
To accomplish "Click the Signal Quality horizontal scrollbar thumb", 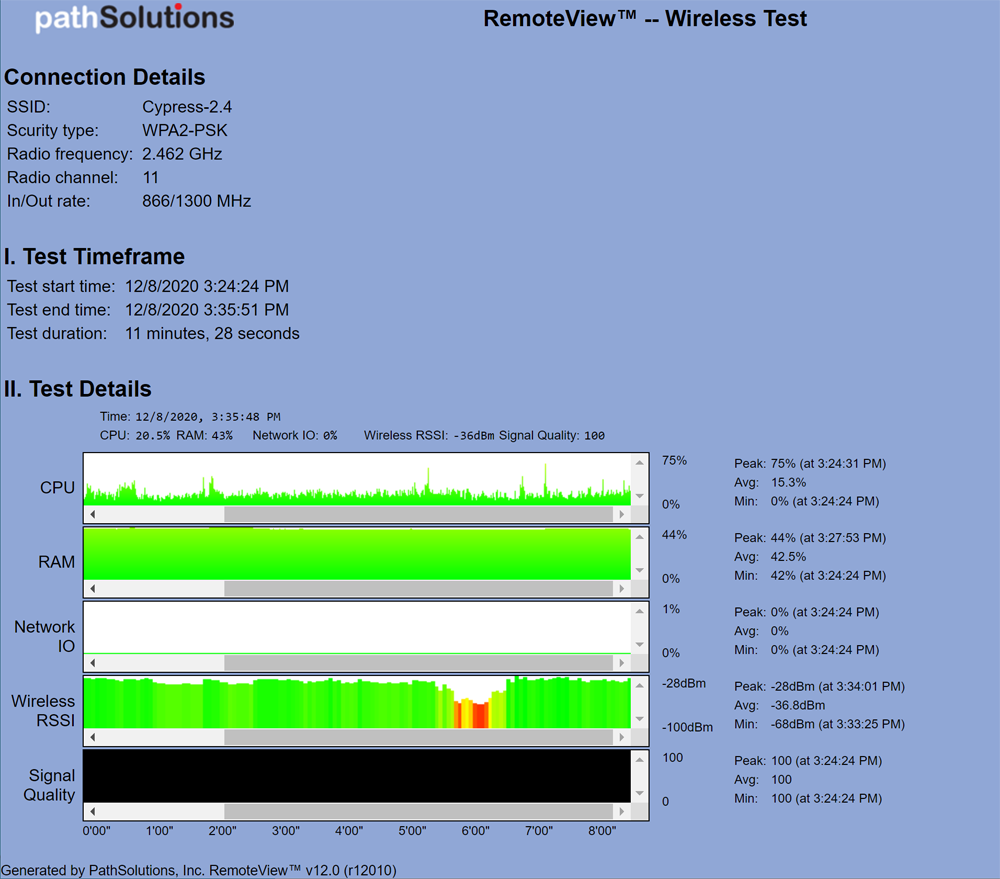I will coord(418,811).
